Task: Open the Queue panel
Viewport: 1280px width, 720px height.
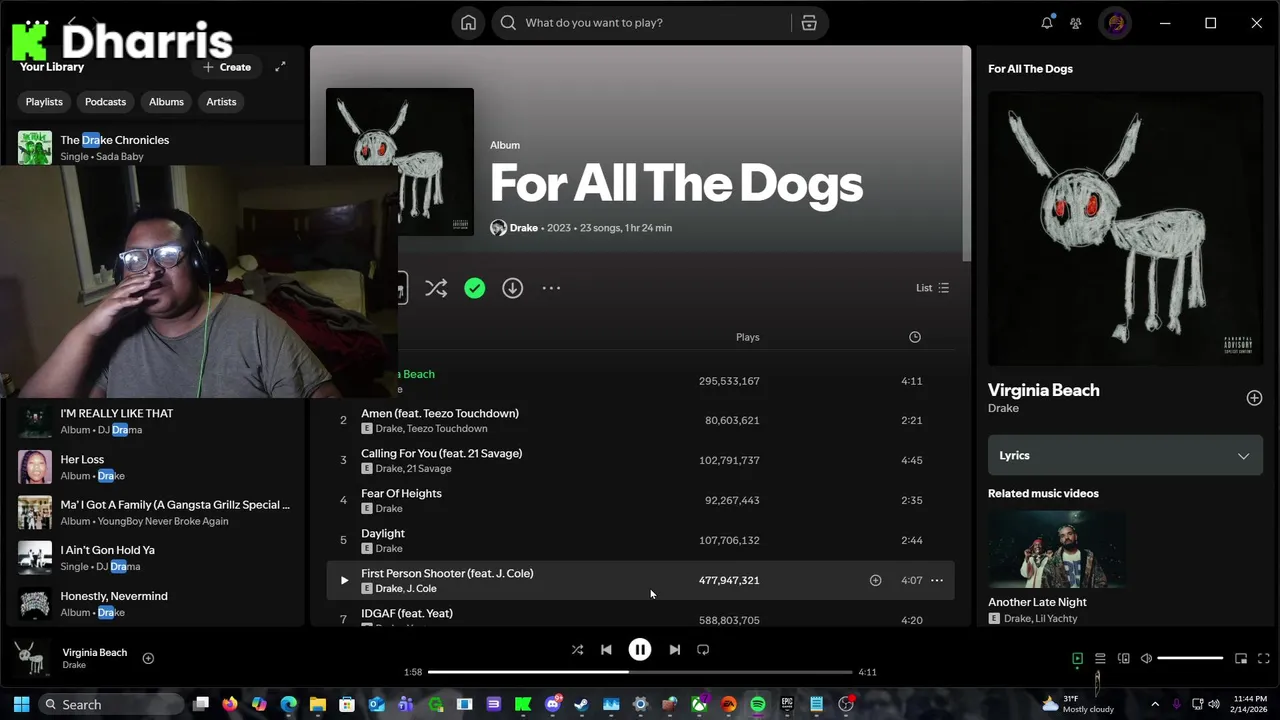Action: coord(1100,658)
